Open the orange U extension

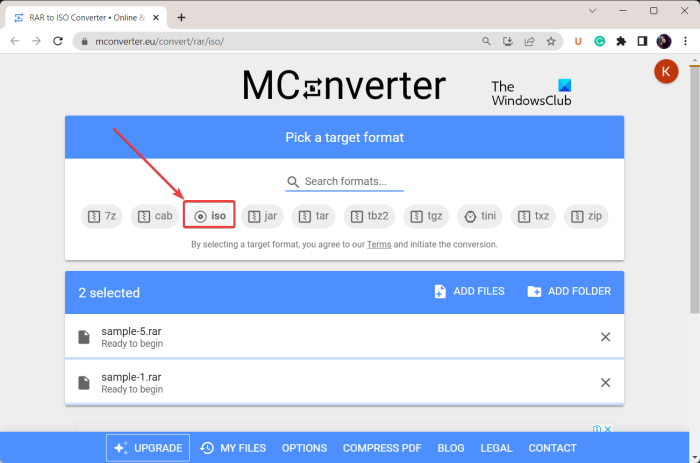tap(578, 42)
